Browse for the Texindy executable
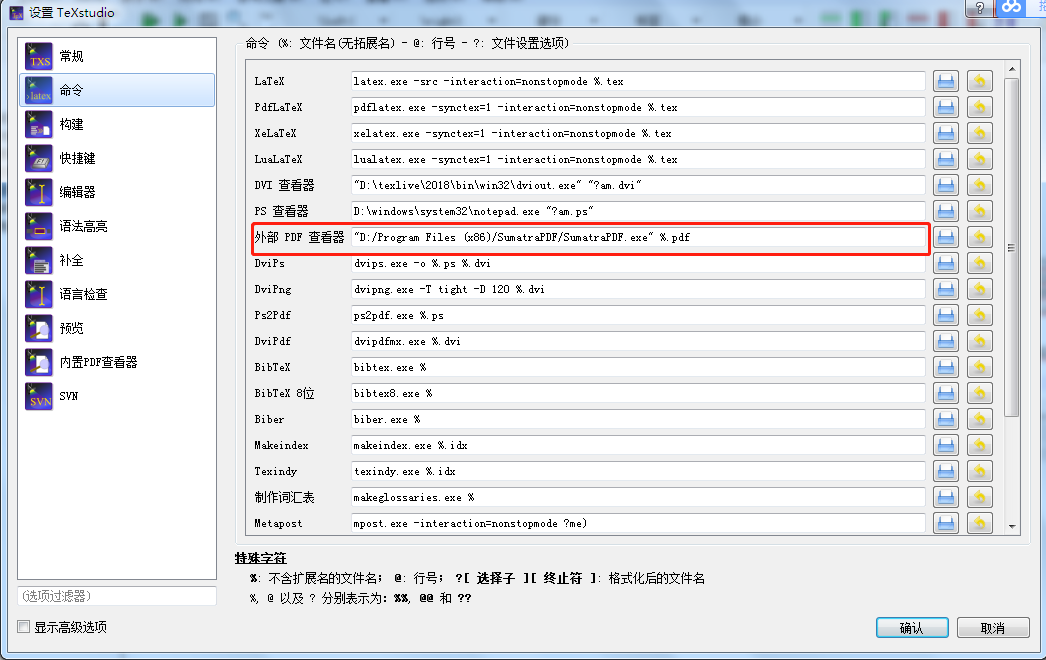This screenshot has width=1046, height=660. [945, 472]
